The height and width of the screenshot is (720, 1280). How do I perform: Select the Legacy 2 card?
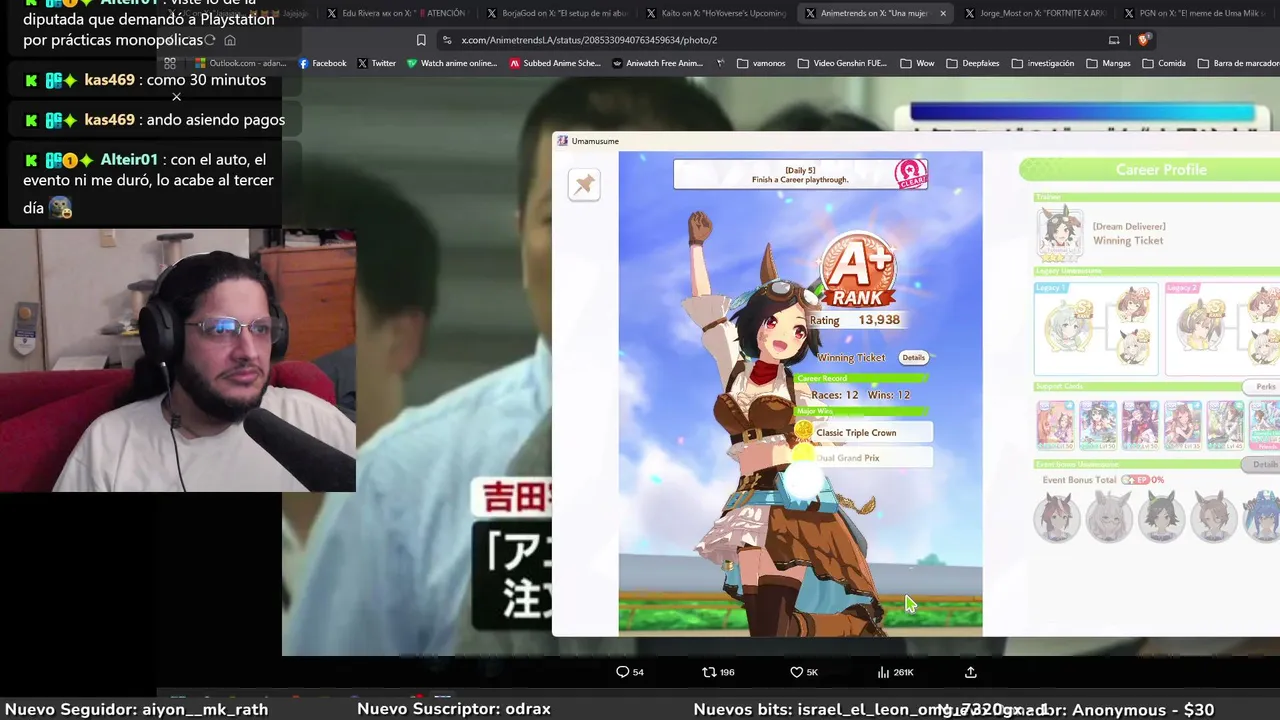click(1222, 329)
